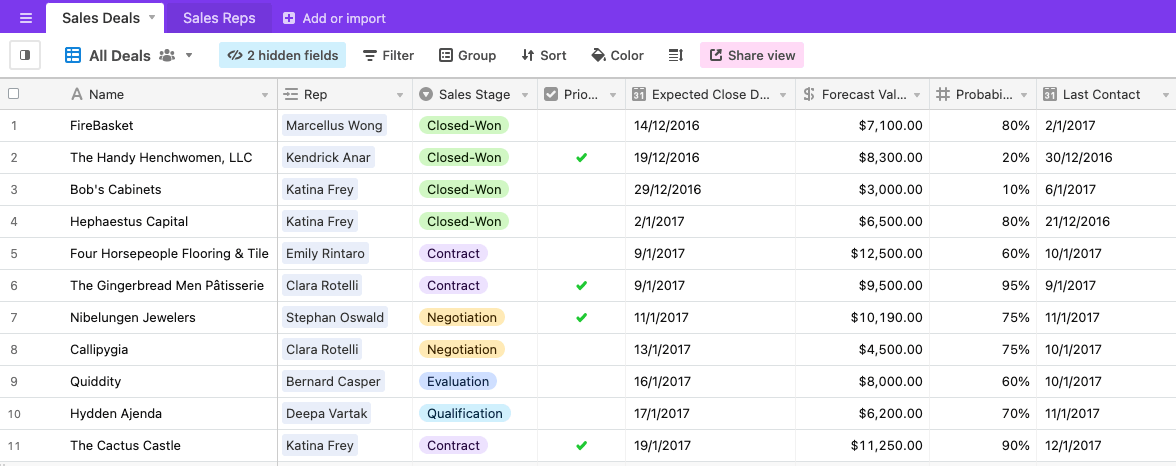Click the Probability number field icon
This screenshot has height=466, width=1176.
(x=943, y=95)
